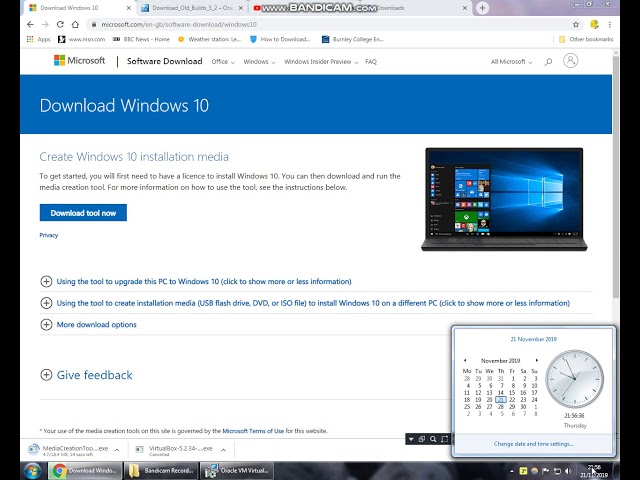
Task: Open the Software Download heading link
Action: point(164,61)
